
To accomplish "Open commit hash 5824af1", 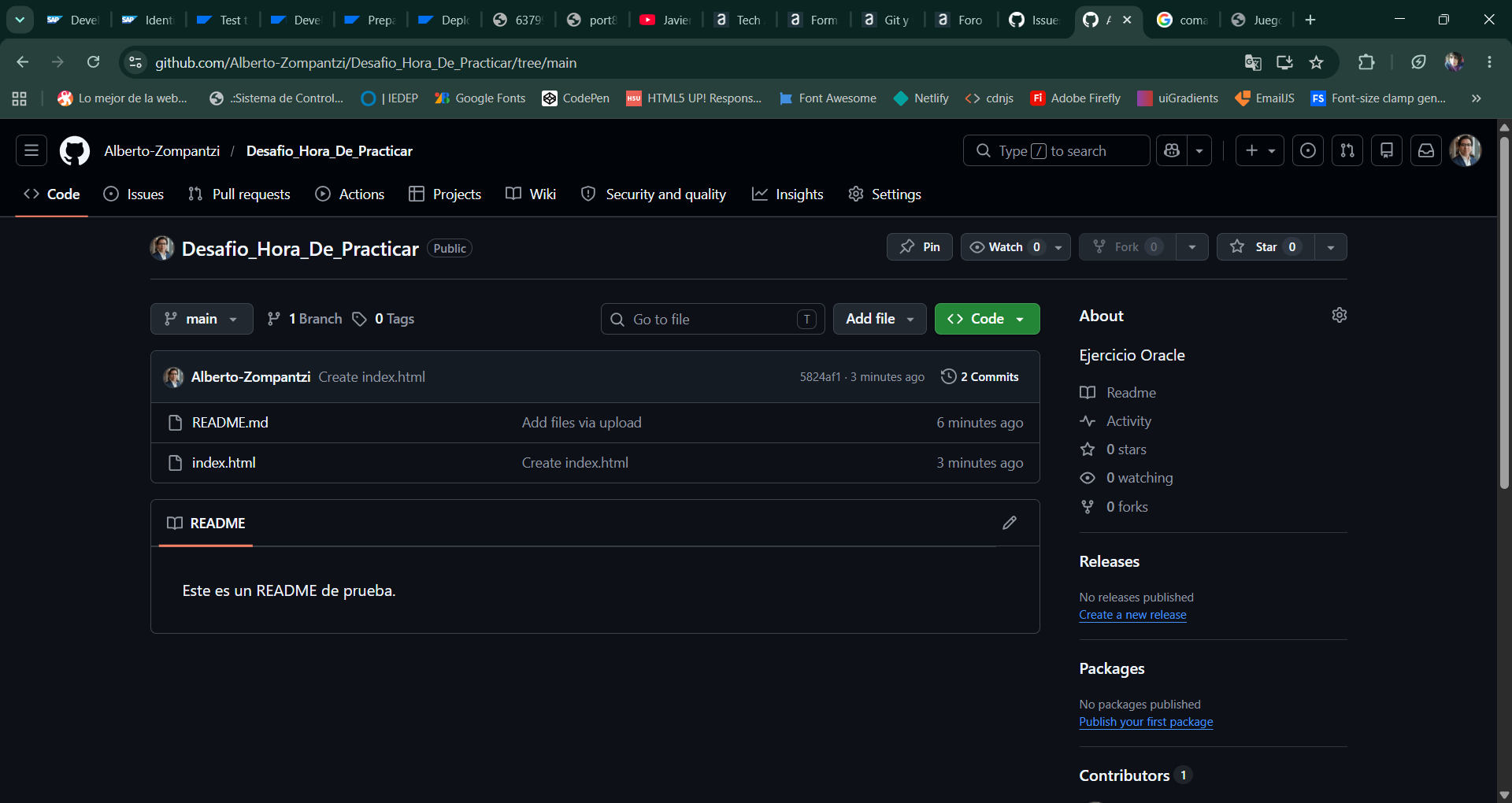I will (x=820, y=377).
